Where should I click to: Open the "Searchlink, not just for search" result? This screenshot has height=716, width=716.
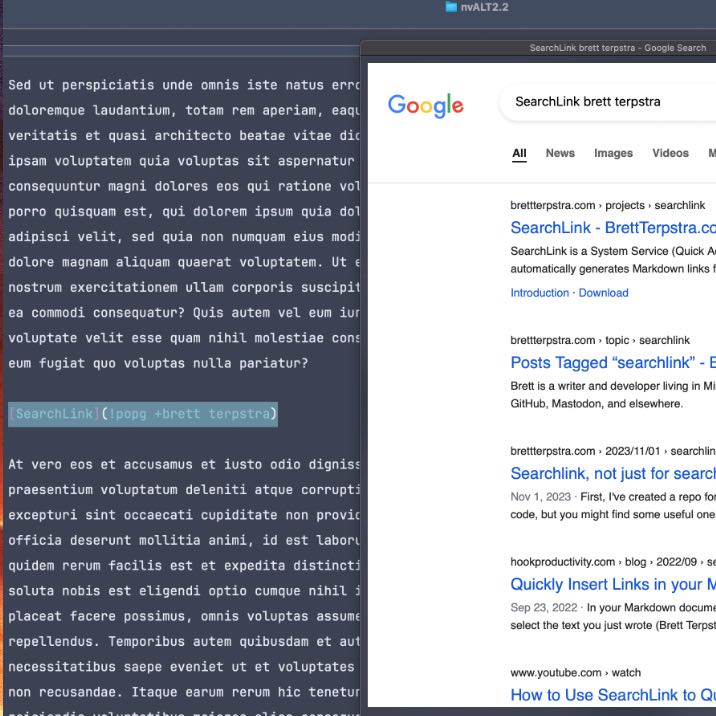pyautogui.click(x=612, y=473)
